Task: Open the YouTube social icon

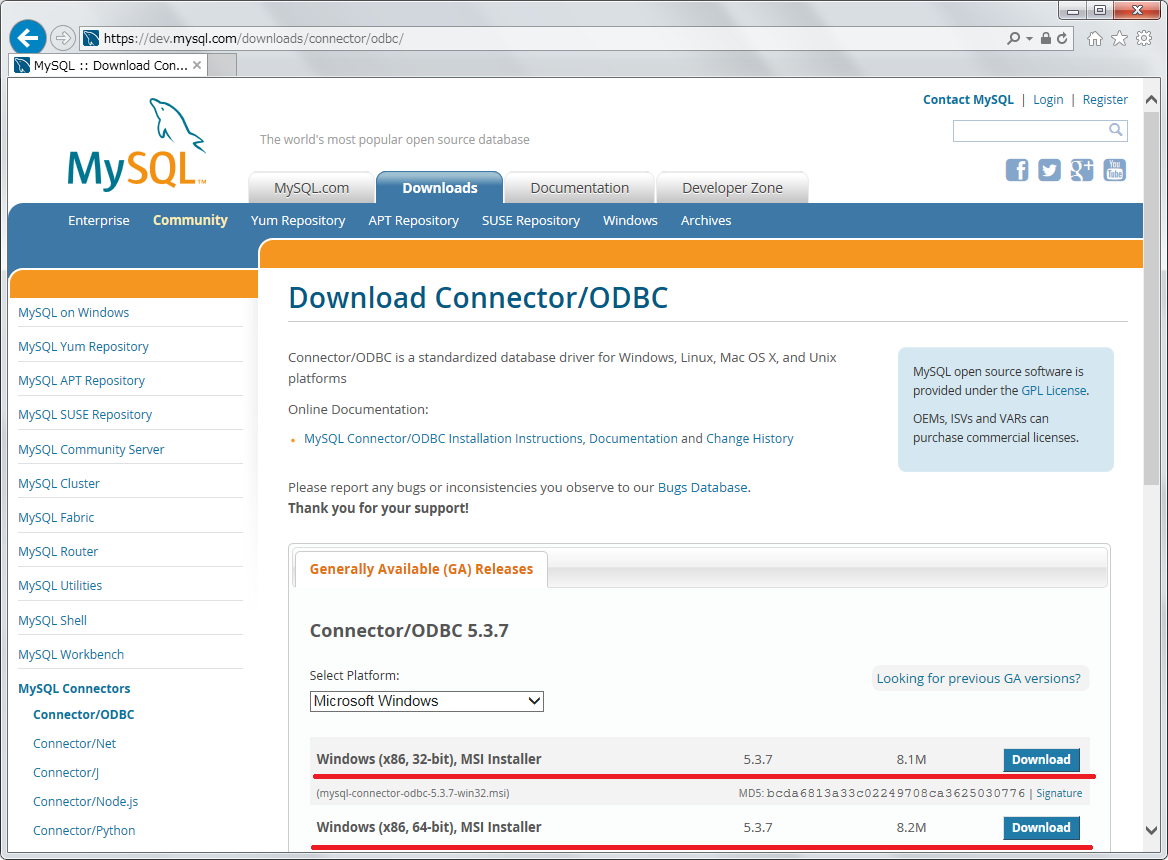Action: pyautogui.click(x=1114, y=170)
